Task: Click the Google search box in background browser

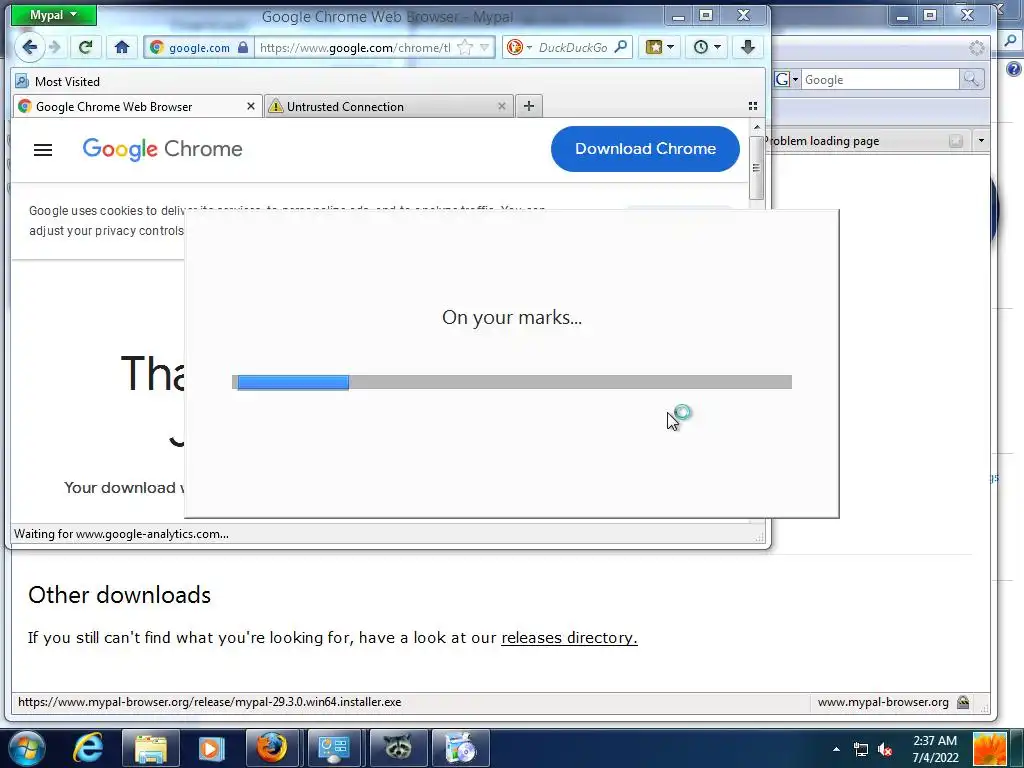Action: (x=880, y=80)
